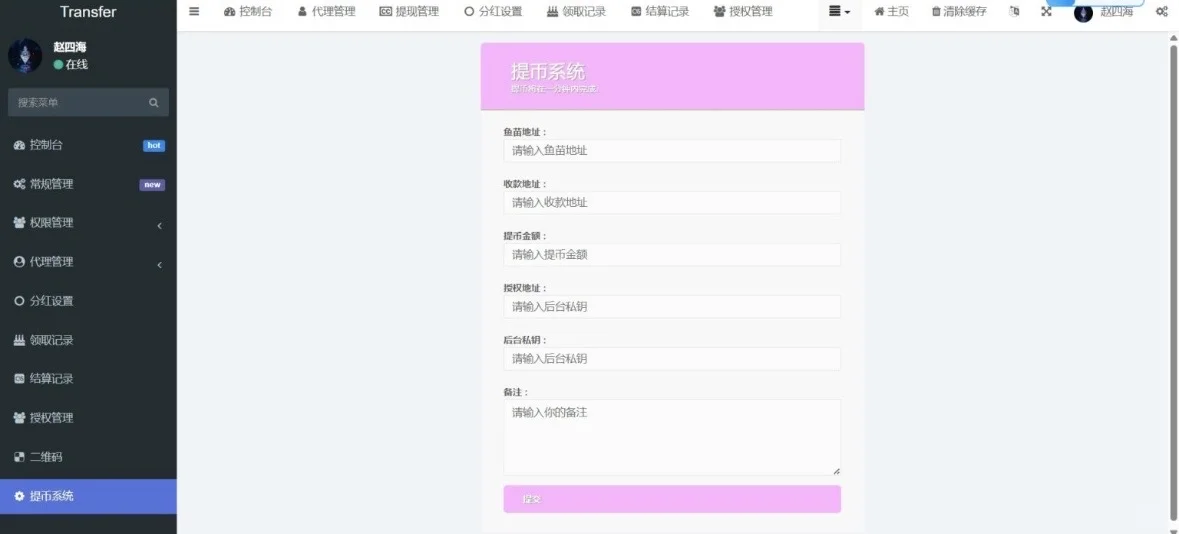The image size is (1179, 534).
Task: Click the sidebar profile avatar
Action: click(25, 56)
